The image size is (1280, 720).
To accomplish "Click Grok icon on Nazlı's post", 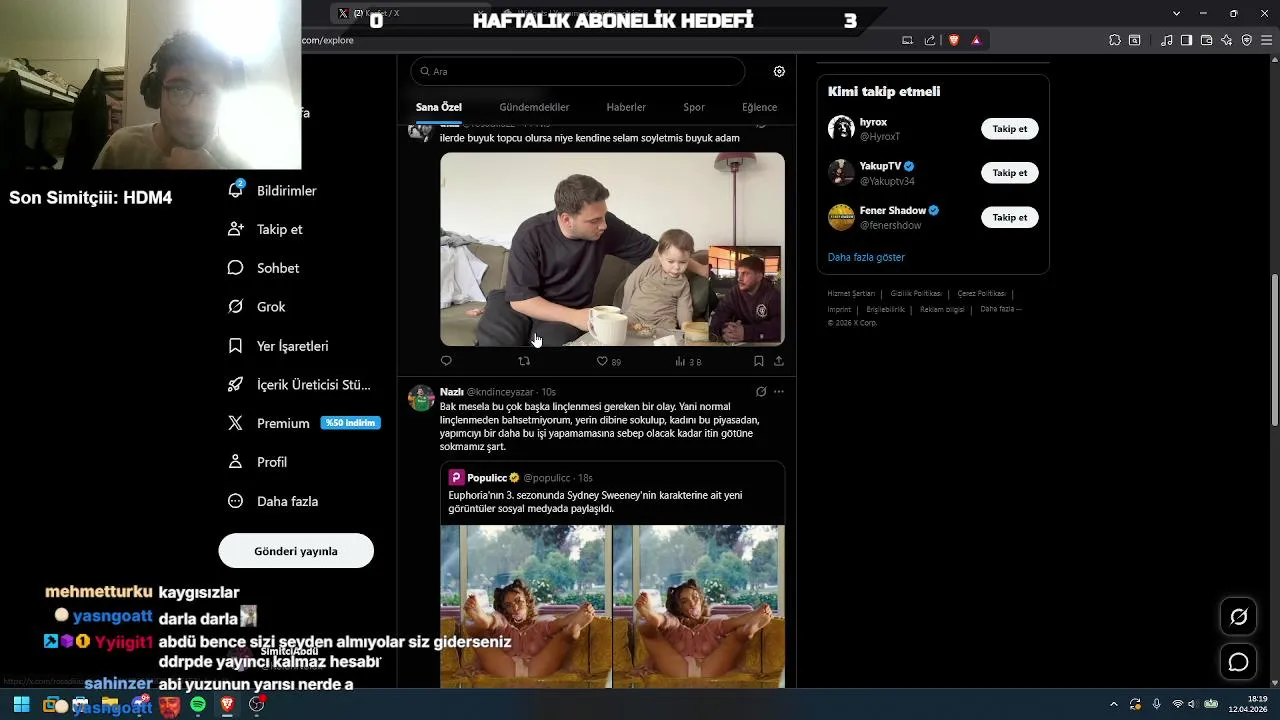I will [x=761, y=392].
